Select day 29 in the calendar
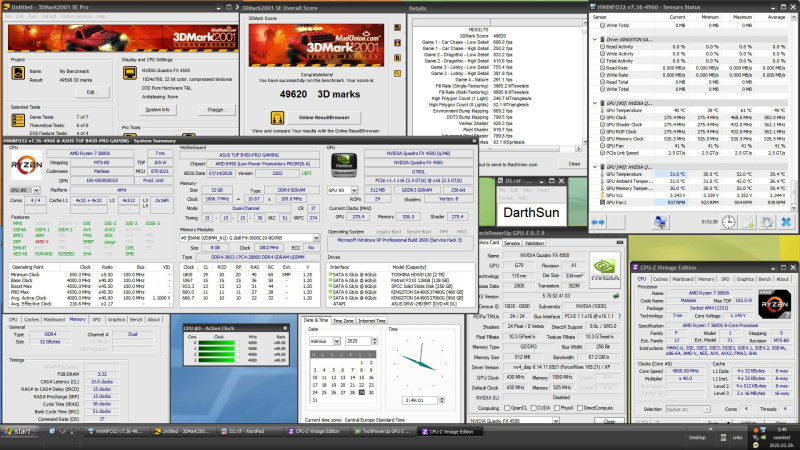 (x=362, y=392)
